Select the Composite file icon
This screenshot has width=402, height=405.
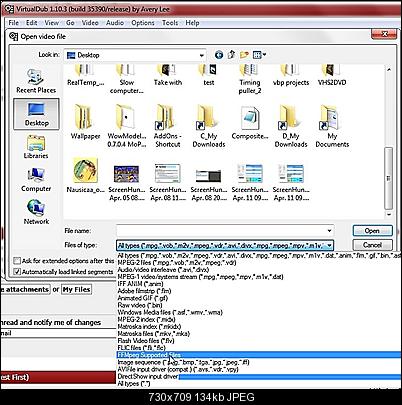tap(250, 122)
